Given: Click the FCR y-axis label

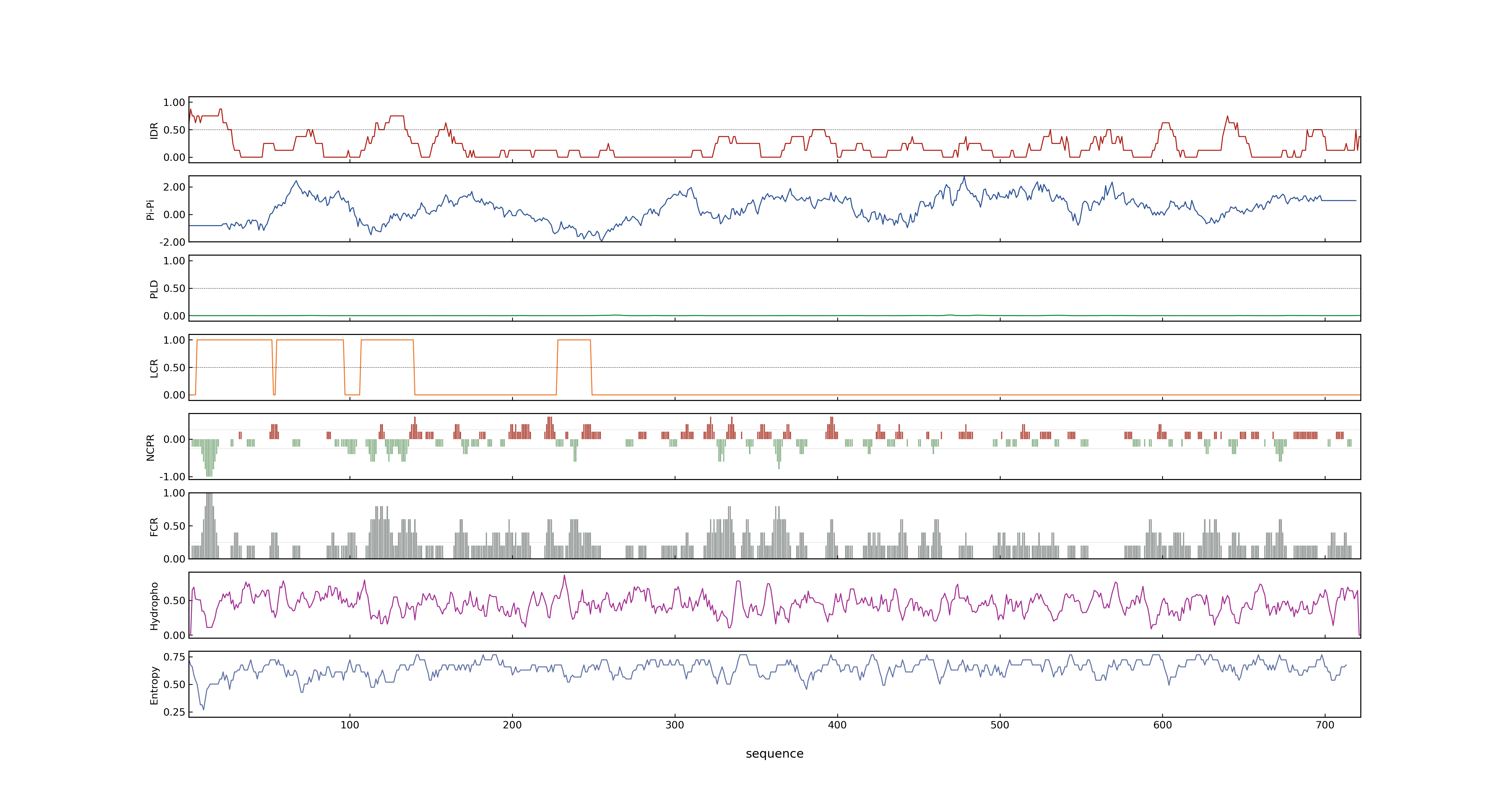Looking at the screenshot, I should (154, 526).
